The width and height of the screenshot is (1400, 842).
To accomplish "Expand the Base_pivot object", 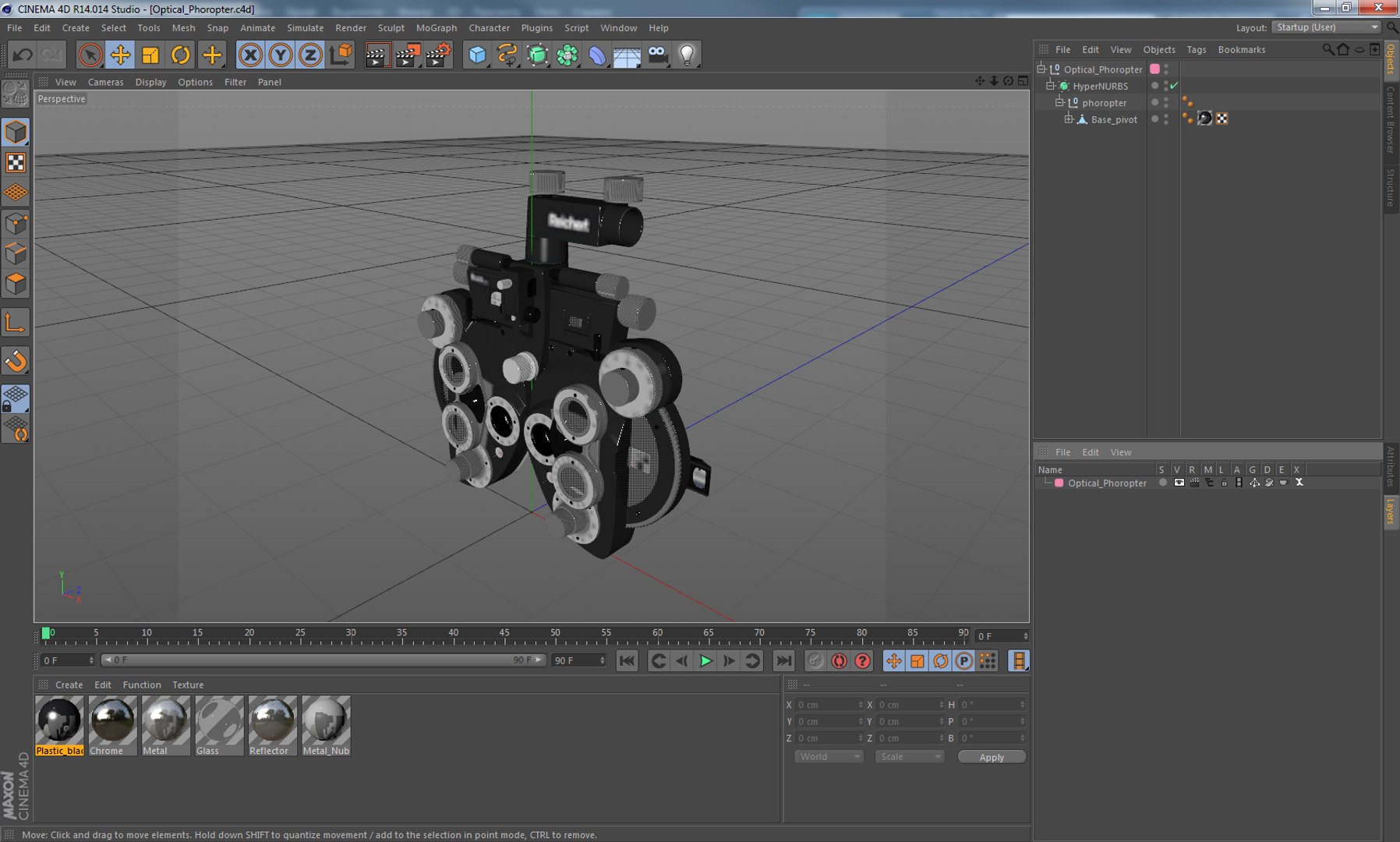I will pos(1069,119).
